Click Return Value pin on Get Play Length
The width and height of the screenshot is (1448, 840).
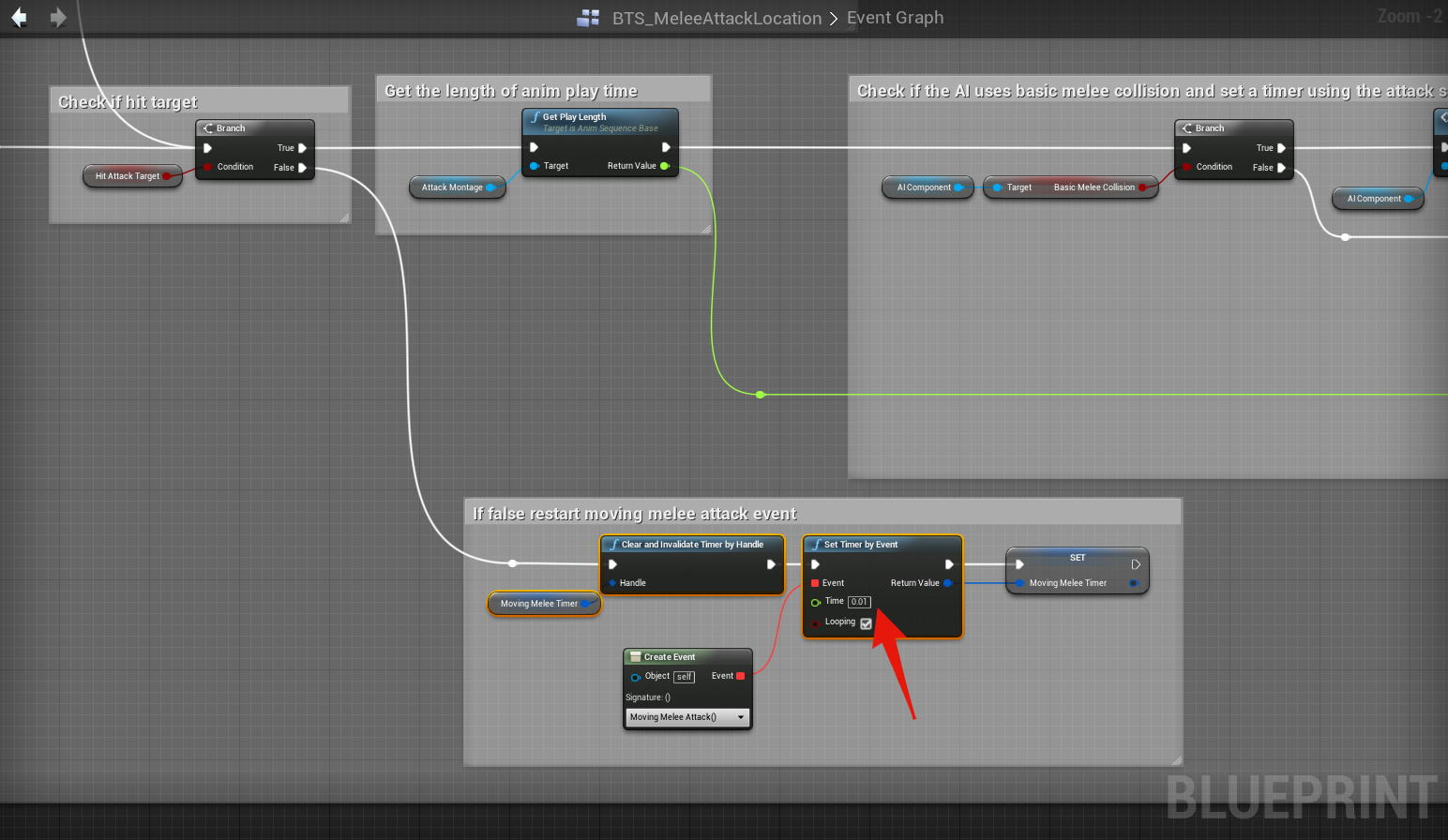(665, 166)
